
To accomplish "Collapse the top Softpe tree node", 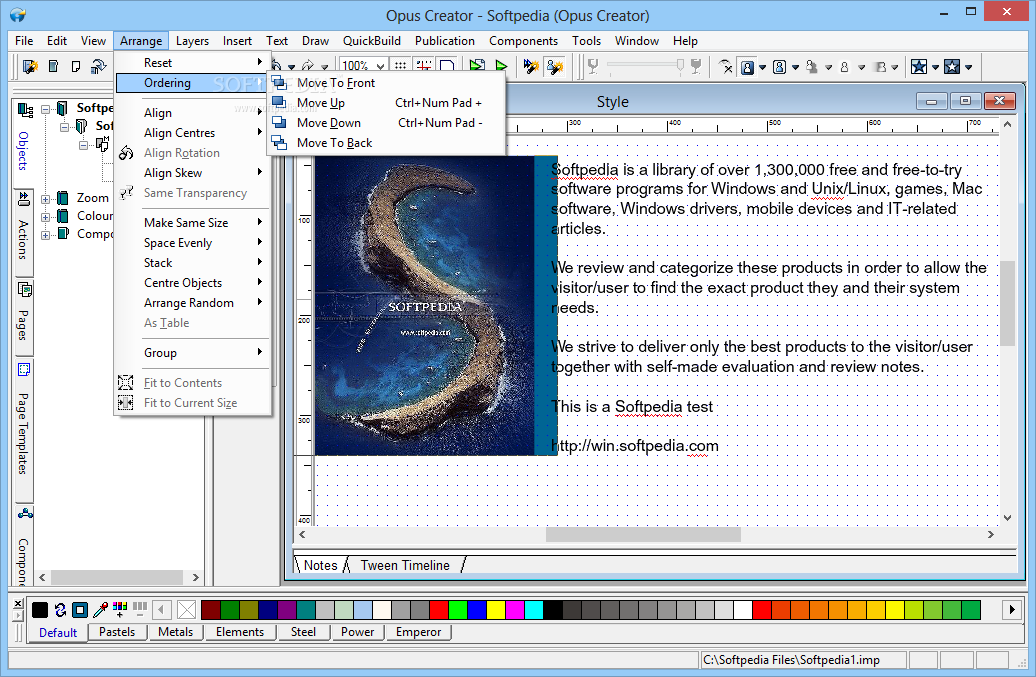I will 46,108.
